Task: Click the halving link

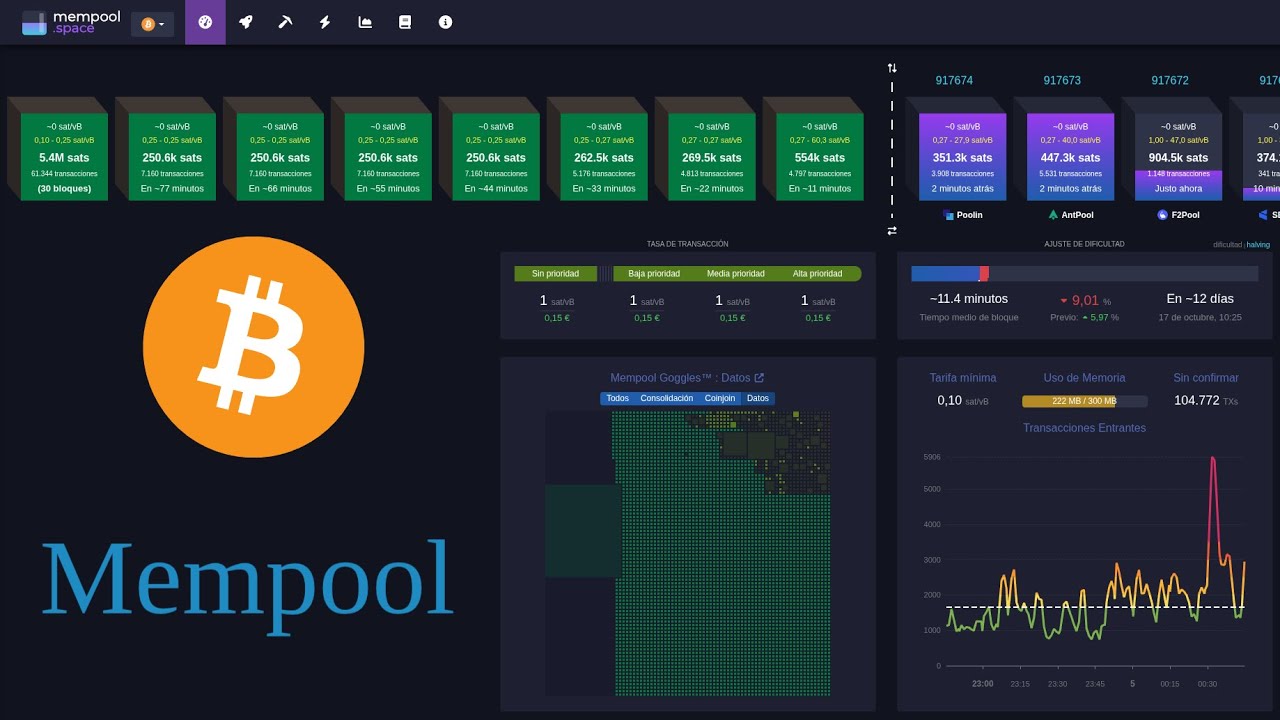Action: [1258, 244]
